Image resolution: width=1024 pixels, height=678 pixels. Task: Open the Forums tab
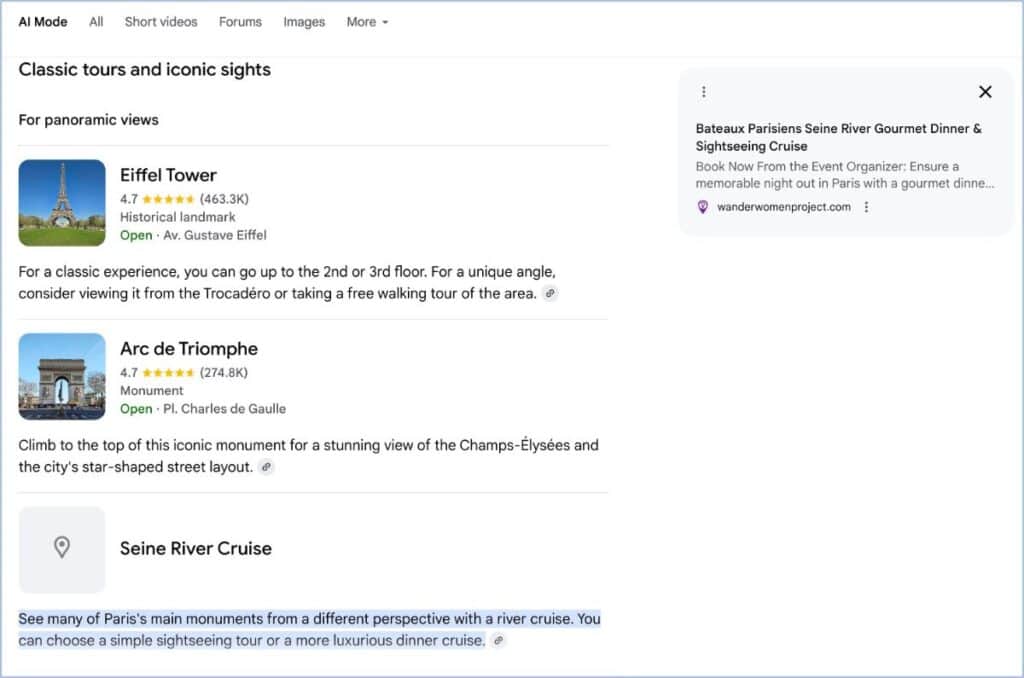pyautogui.click(x=240, y=22)
